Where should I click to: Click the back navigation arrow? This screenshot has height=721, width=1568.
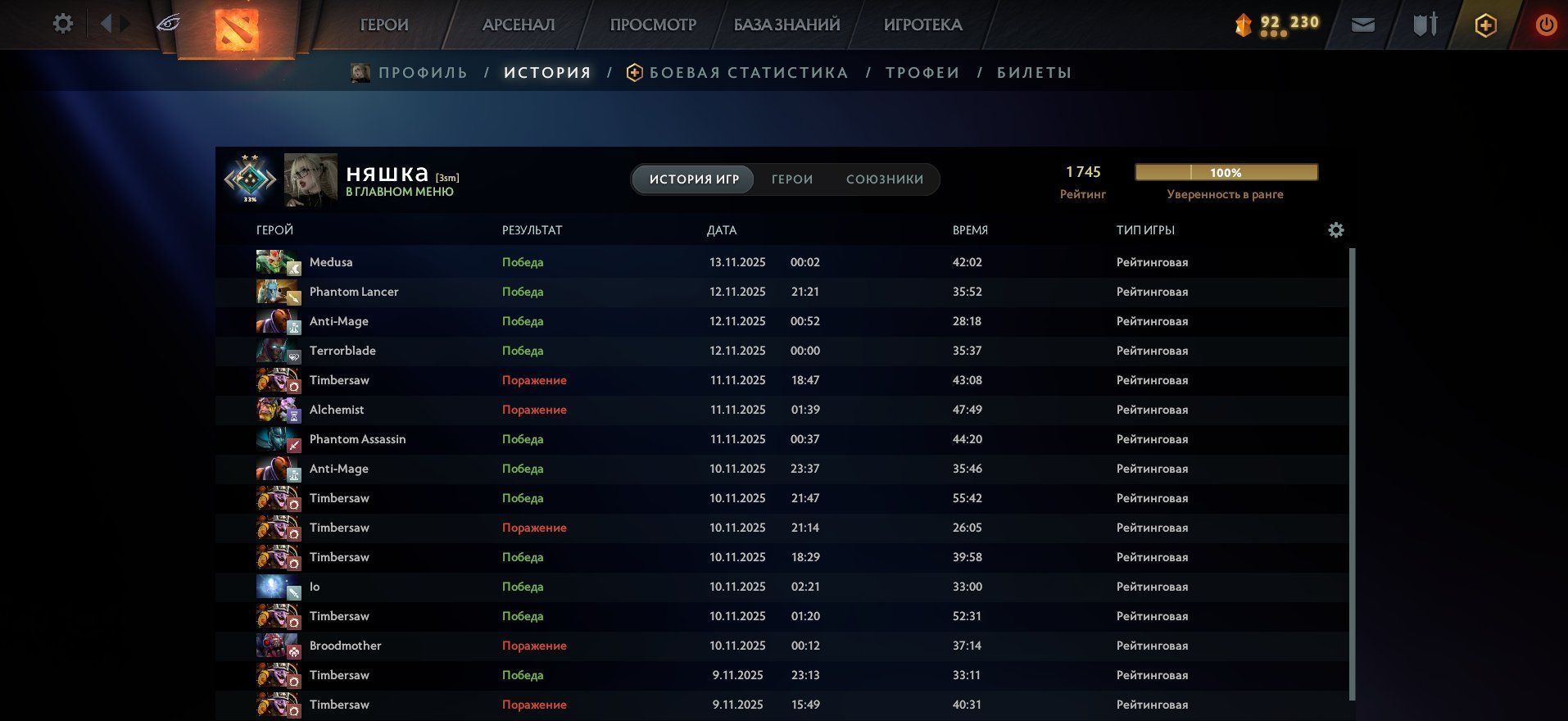[x=106, y=24]
